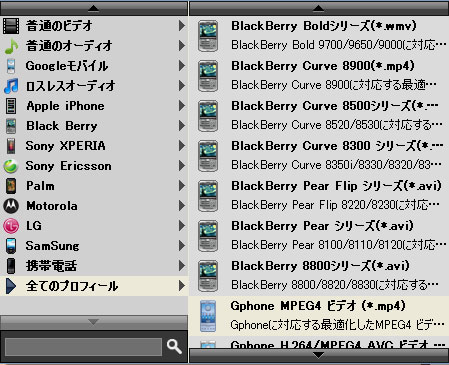Click the LG logo icon
The image size is (449, 365).
11,226
